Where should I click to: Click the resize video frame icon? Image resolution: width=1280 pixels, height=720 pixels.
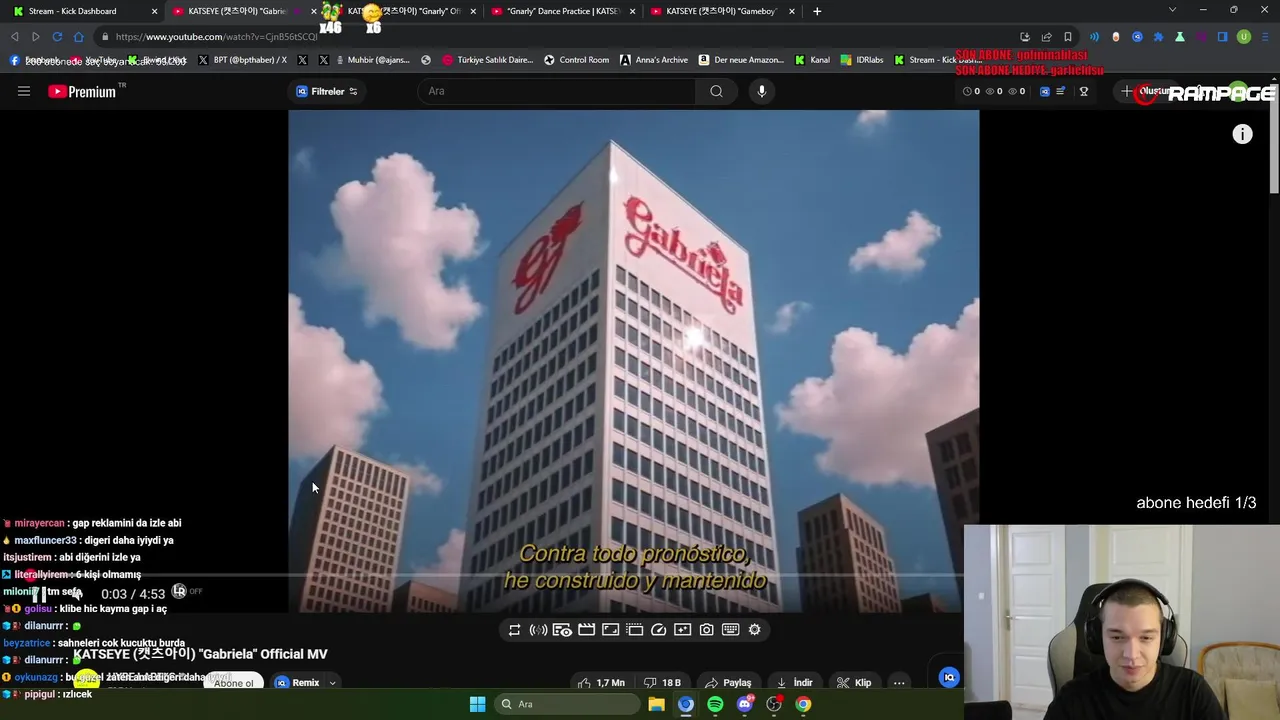(611, 630)
